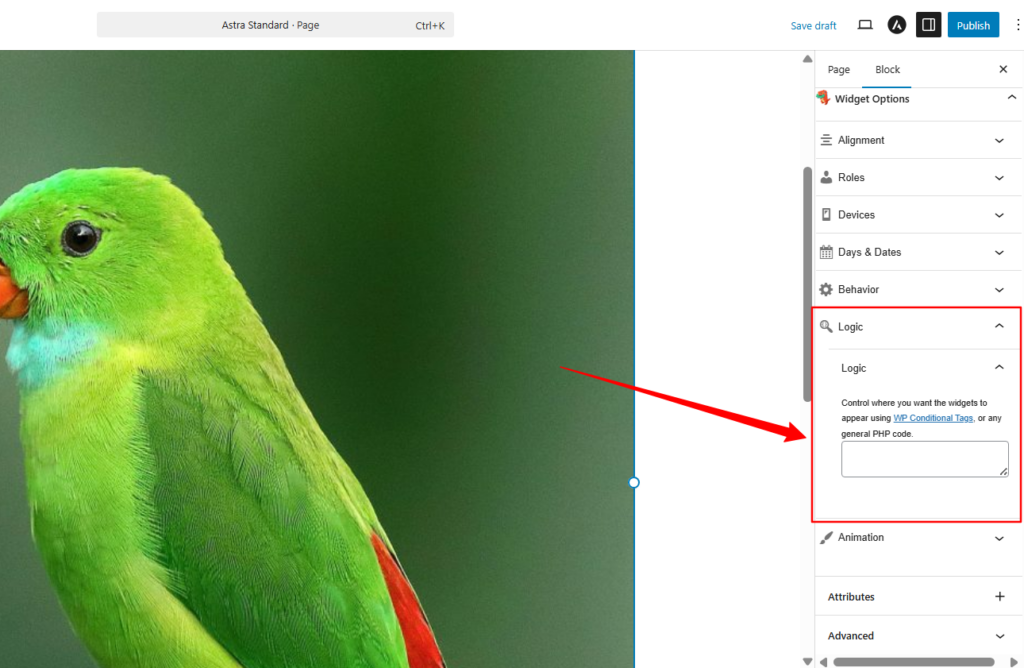
Task: Open the WP Conditional Tags link
Action: pos(933,418)
